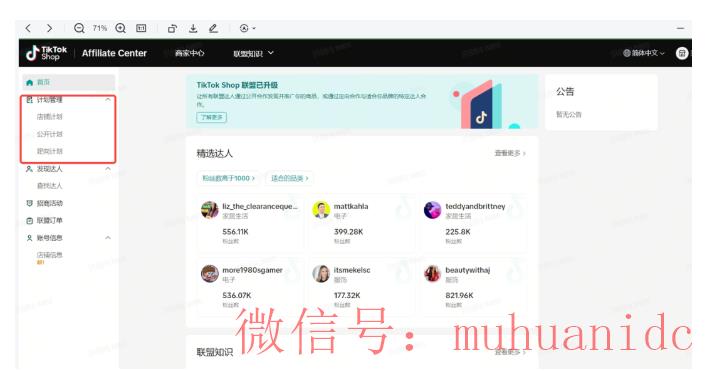
Task: Open liz_the_clearanceque creator avatar
Action: pos(210,210)
